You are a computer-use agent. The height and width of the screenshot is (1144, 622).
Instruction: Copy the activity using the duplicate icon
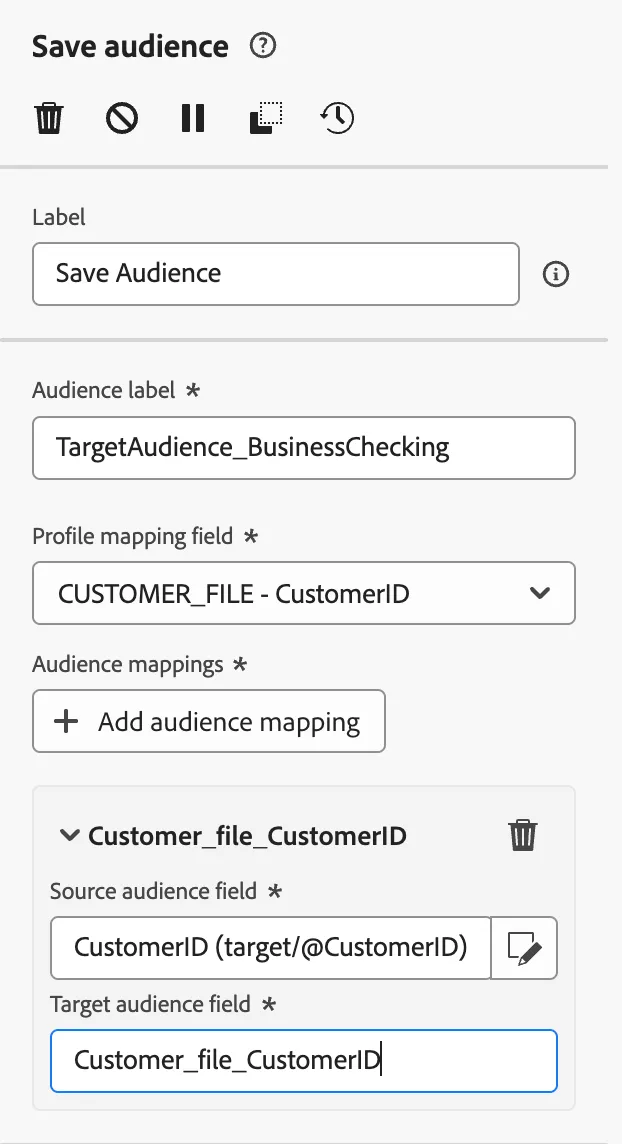265,117
